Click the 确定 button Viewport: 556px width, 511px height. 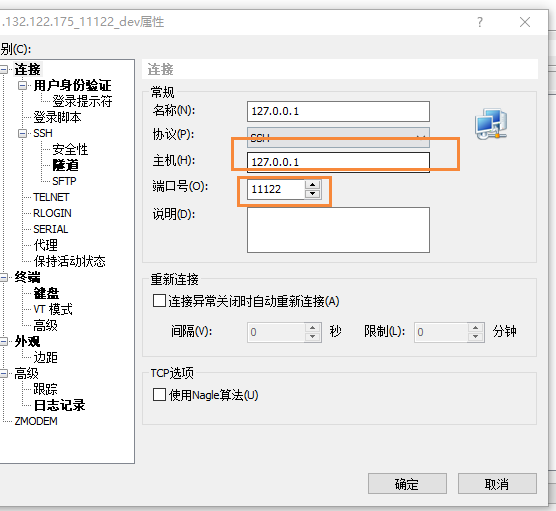pyautogui.click(x=407, y=483)
